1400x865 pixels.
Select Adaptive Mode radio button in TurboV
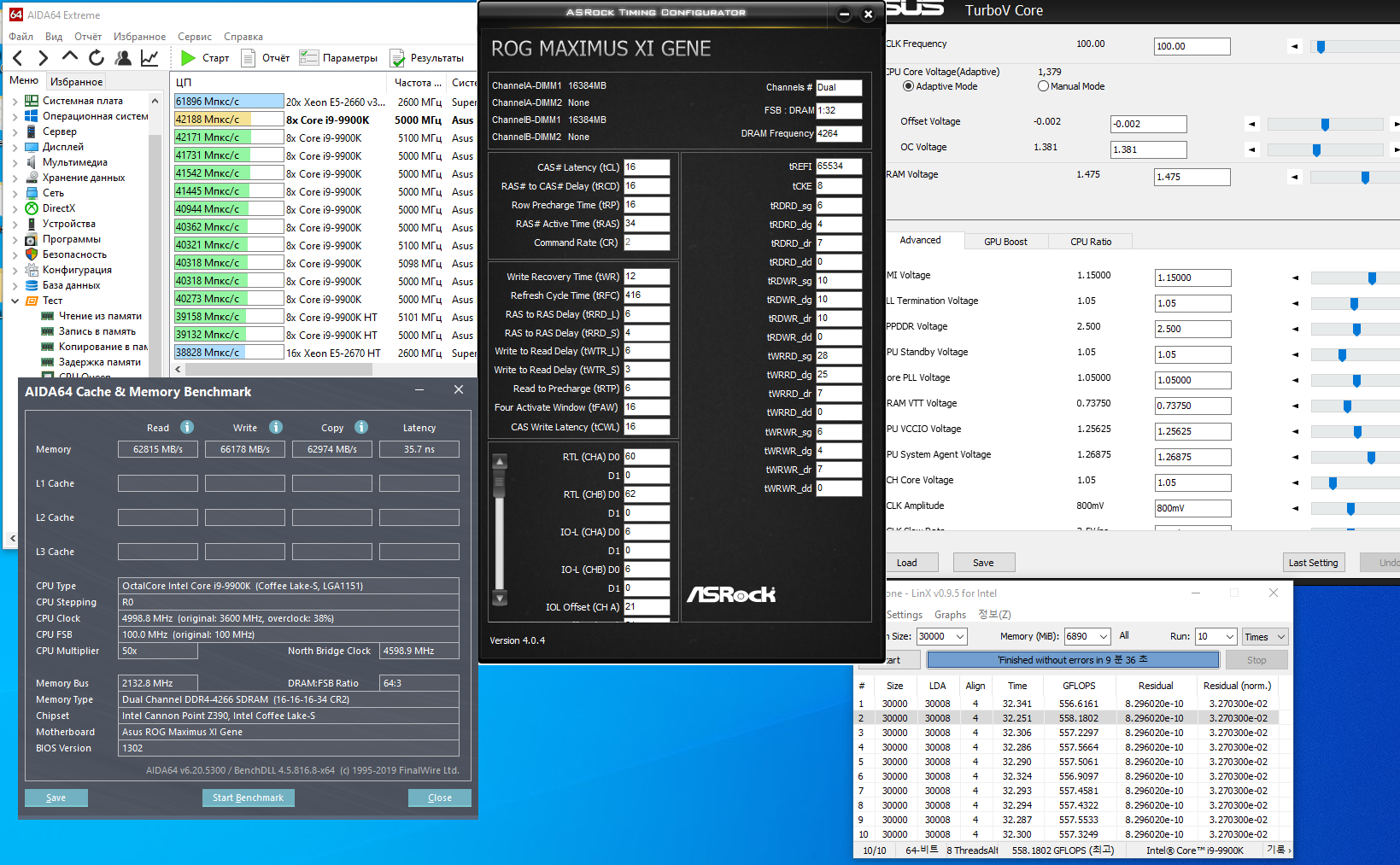click(x=909, y=86)
